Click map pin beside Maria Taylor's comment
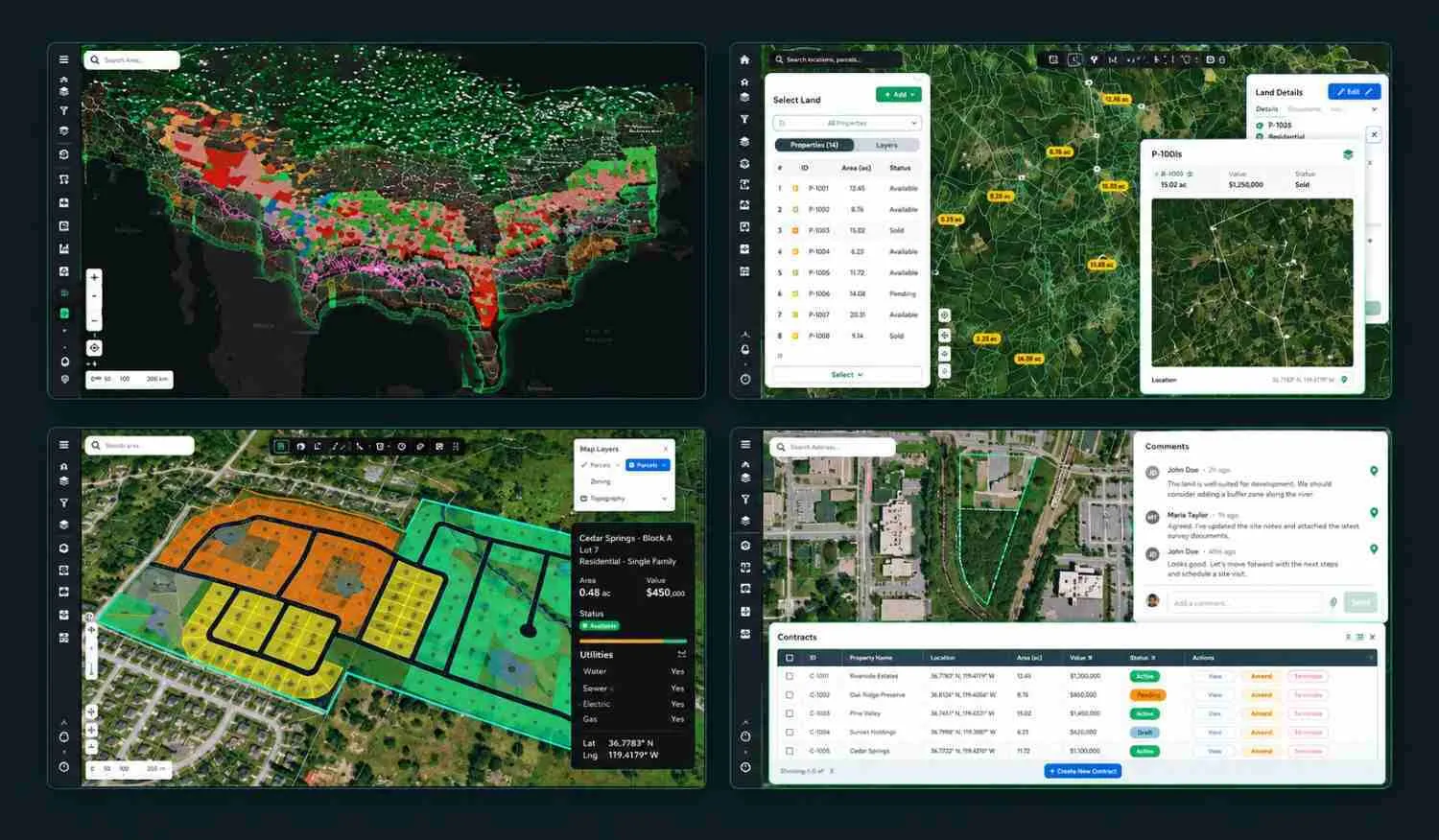 tap(1374, 513)
